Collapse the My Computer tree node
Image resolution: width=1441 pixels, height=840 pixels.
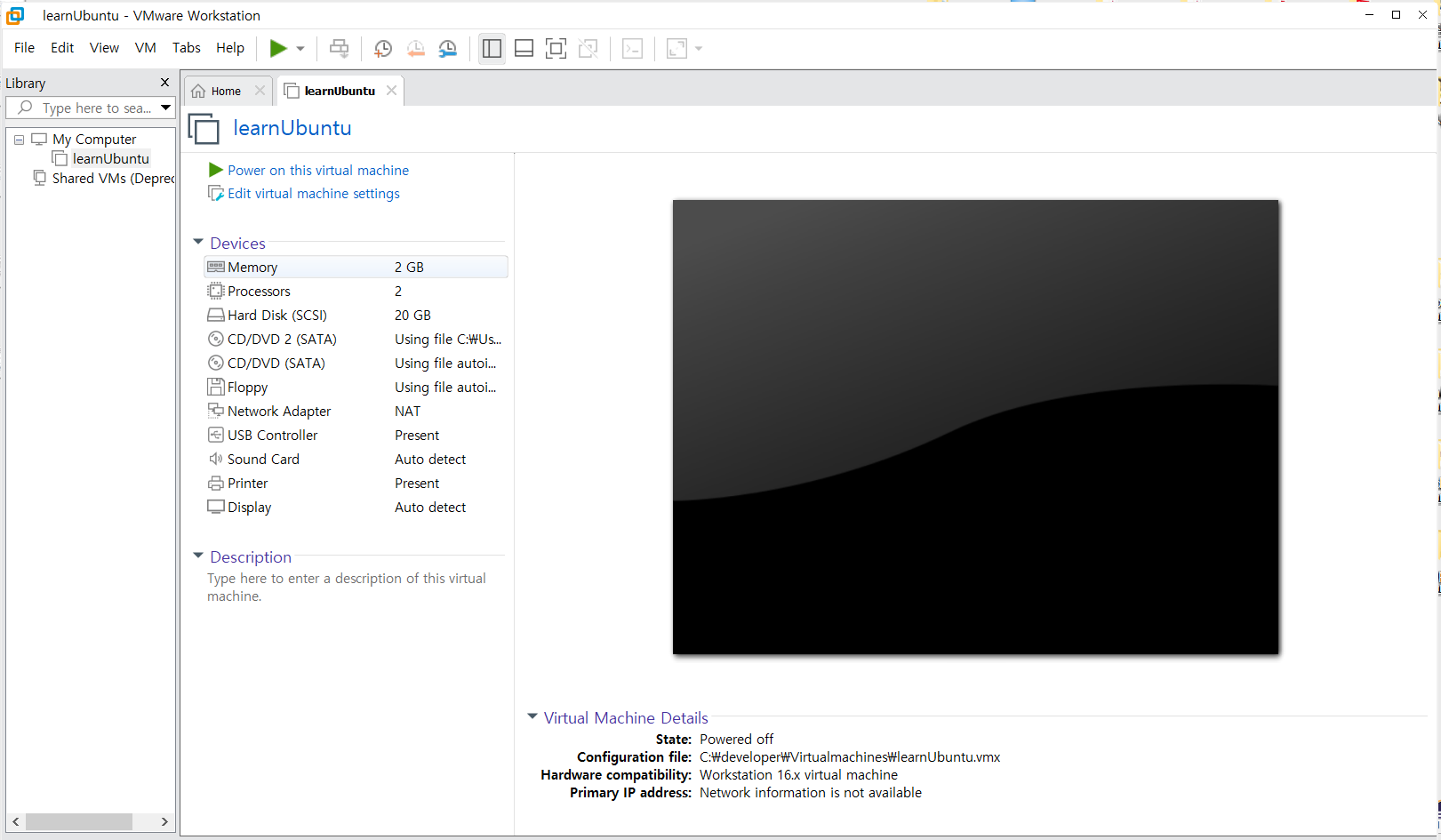click(20, 140)
